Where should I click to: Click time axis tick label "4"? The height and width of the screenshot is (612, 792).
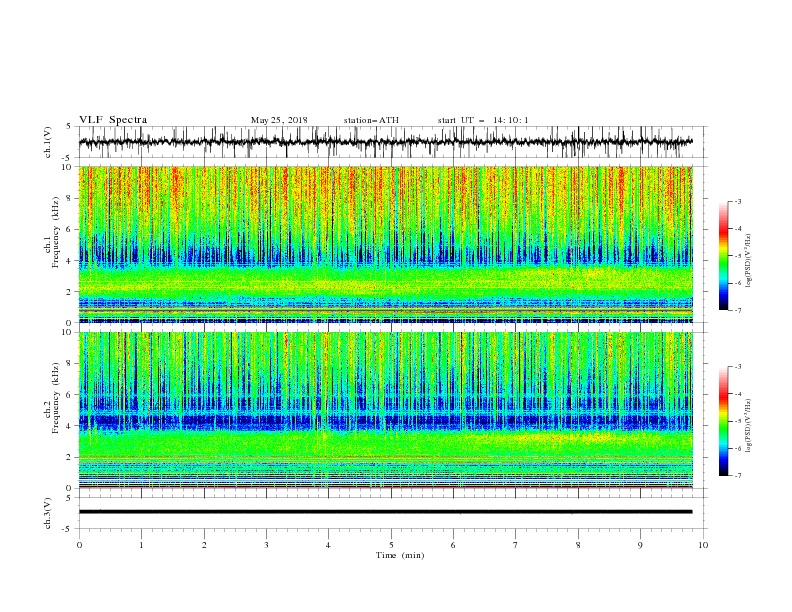328,545
